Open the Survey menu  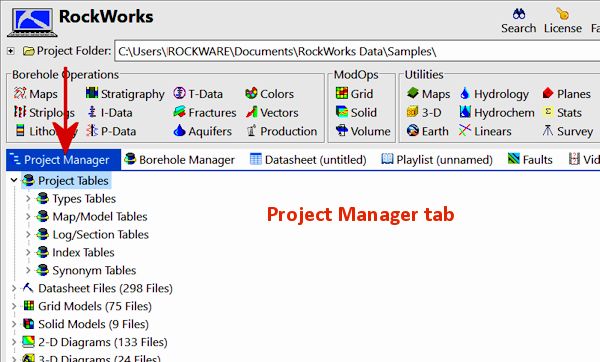click(567, 131)
